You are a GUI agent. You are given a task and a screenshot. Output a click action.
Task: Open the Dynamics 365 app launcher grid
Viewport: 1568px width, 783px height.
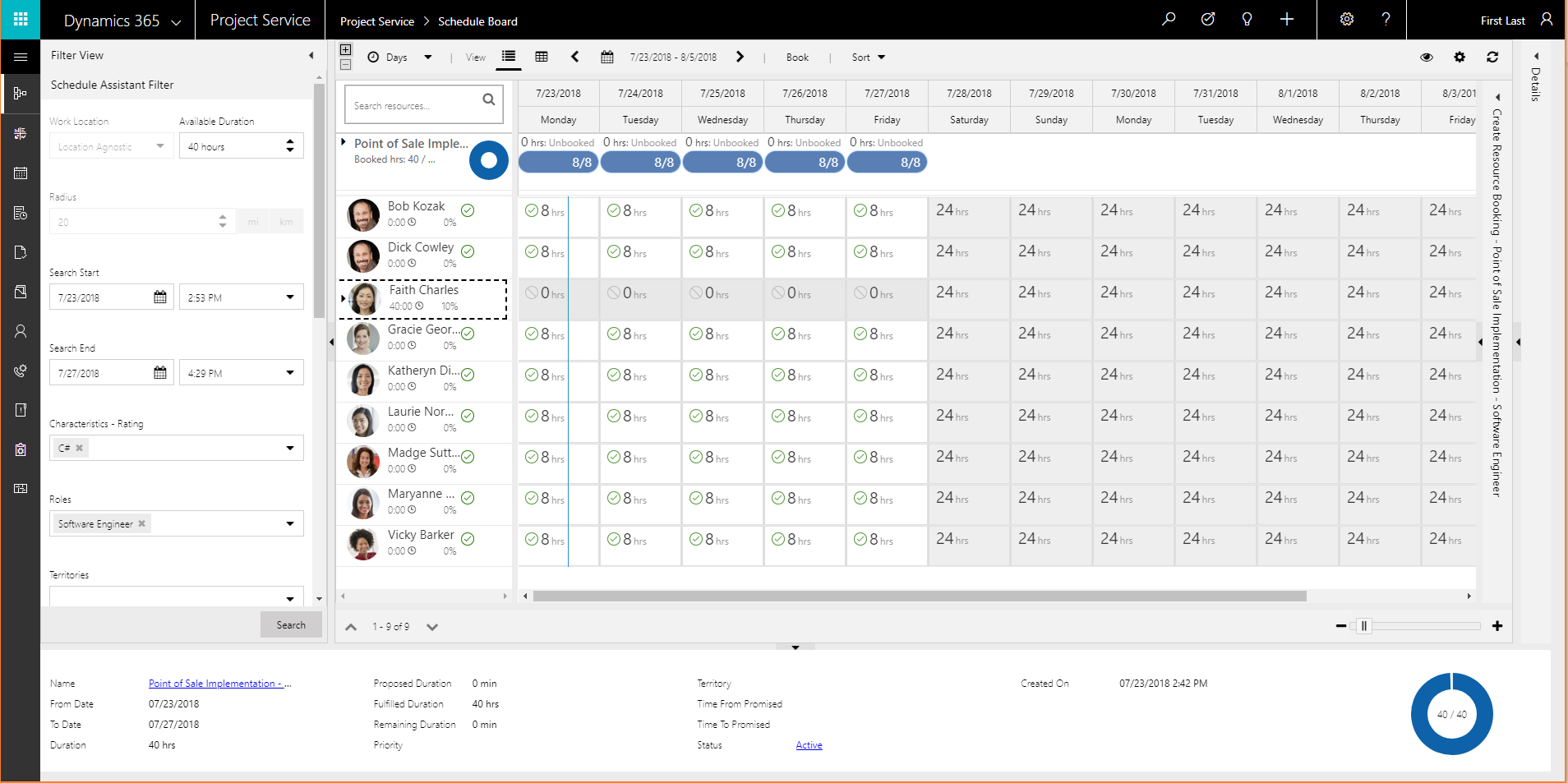point(21,20)
